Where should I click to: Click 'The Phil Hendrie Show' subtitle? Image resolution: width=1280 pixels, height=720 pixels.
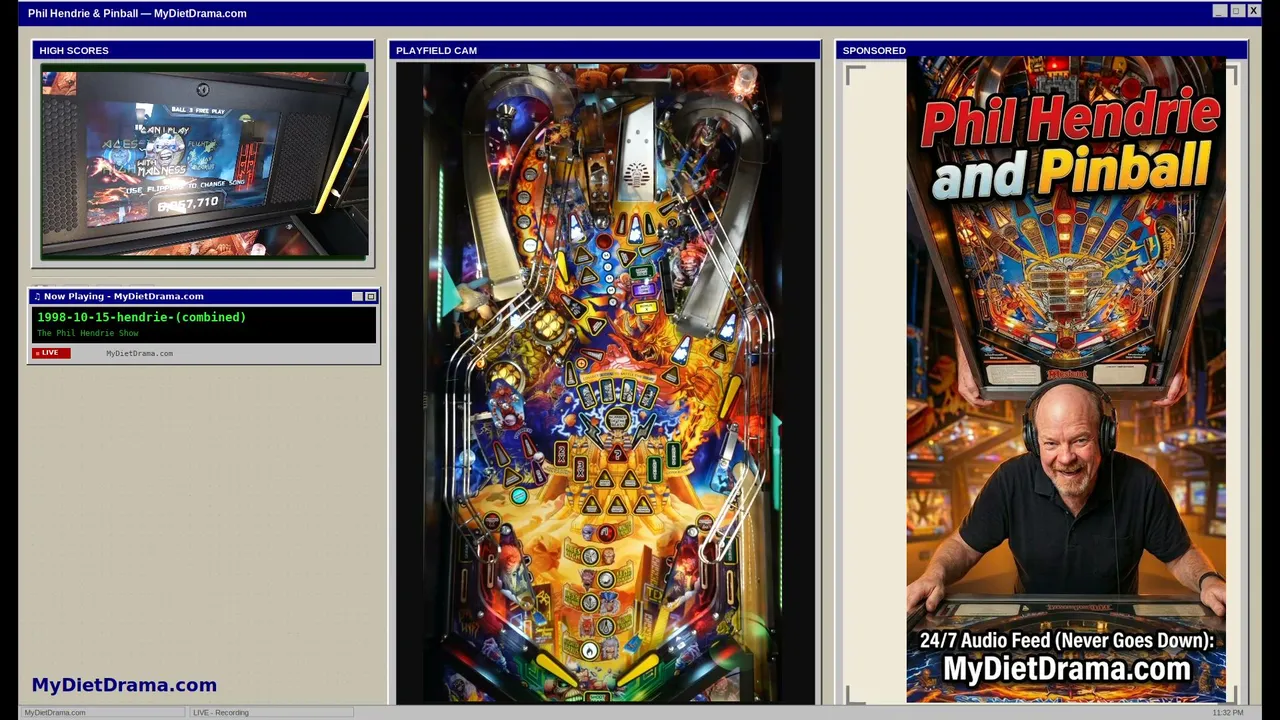(x=88, y=333)
